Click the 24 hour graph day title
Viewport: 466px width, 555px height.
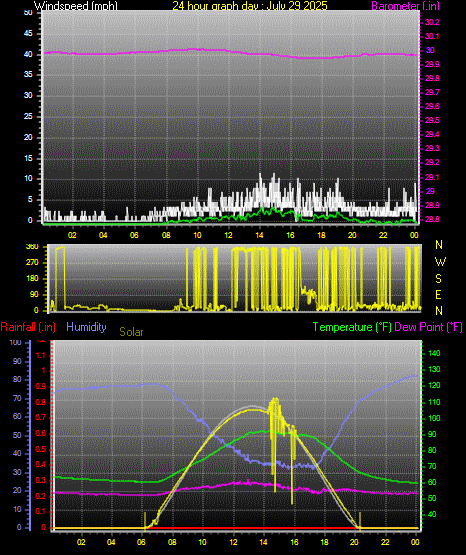coord(250,6)
